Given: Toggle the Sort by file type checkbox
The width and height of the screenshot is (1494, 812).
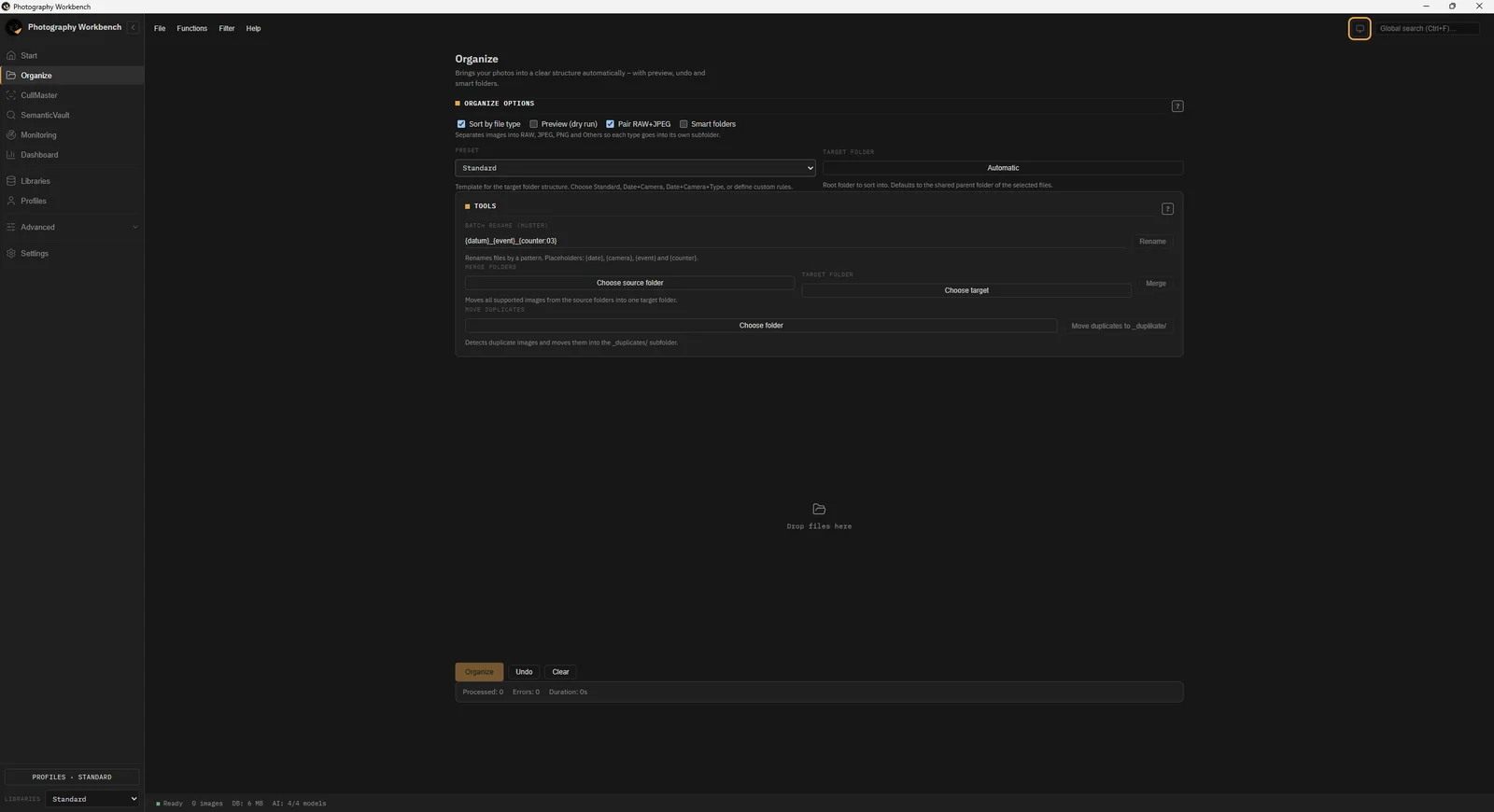Looking at the screenshot, I should pos(461,124).
